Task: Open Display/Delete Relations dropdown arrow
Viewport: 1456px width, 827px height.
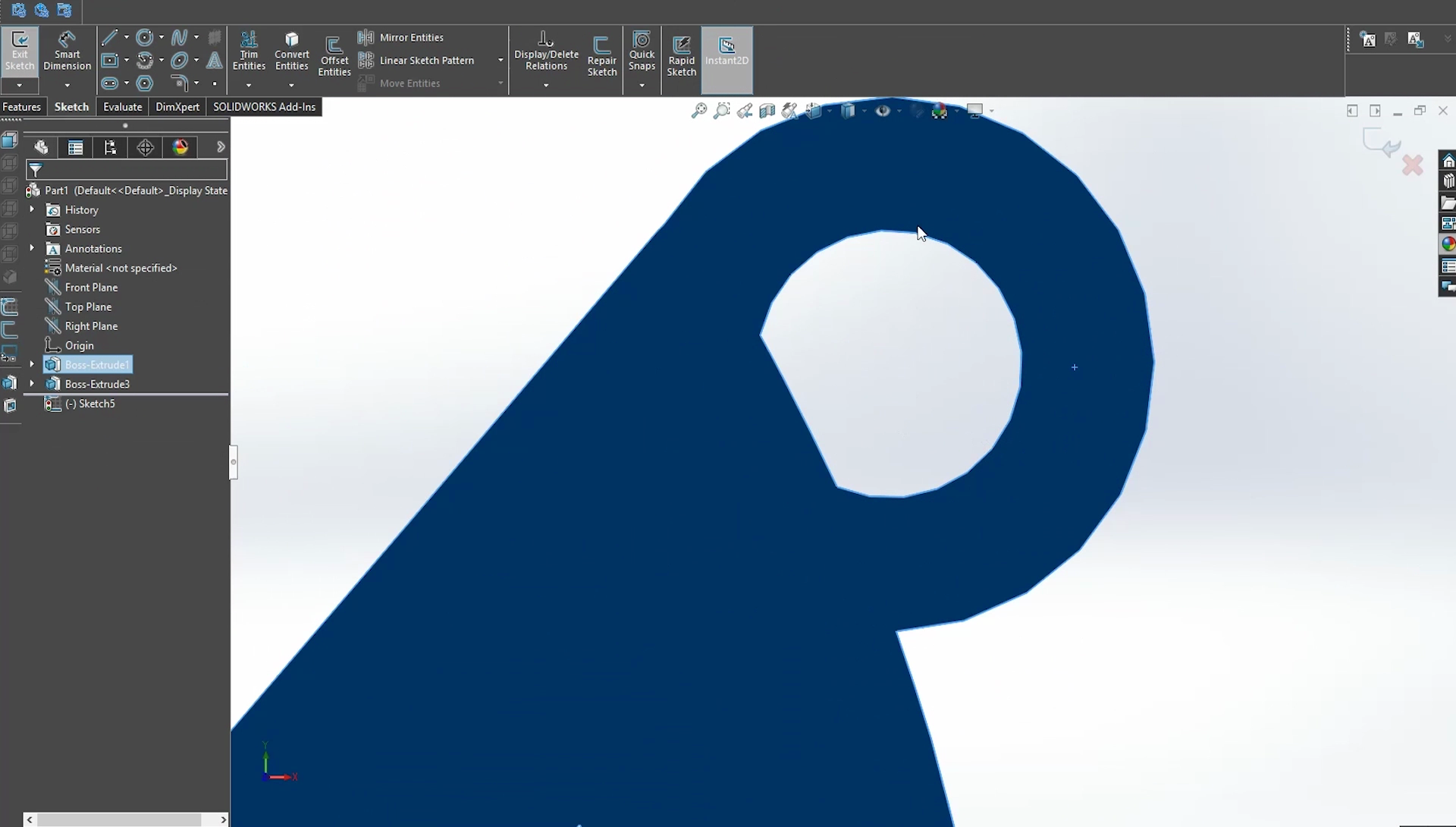Action: 546,85
